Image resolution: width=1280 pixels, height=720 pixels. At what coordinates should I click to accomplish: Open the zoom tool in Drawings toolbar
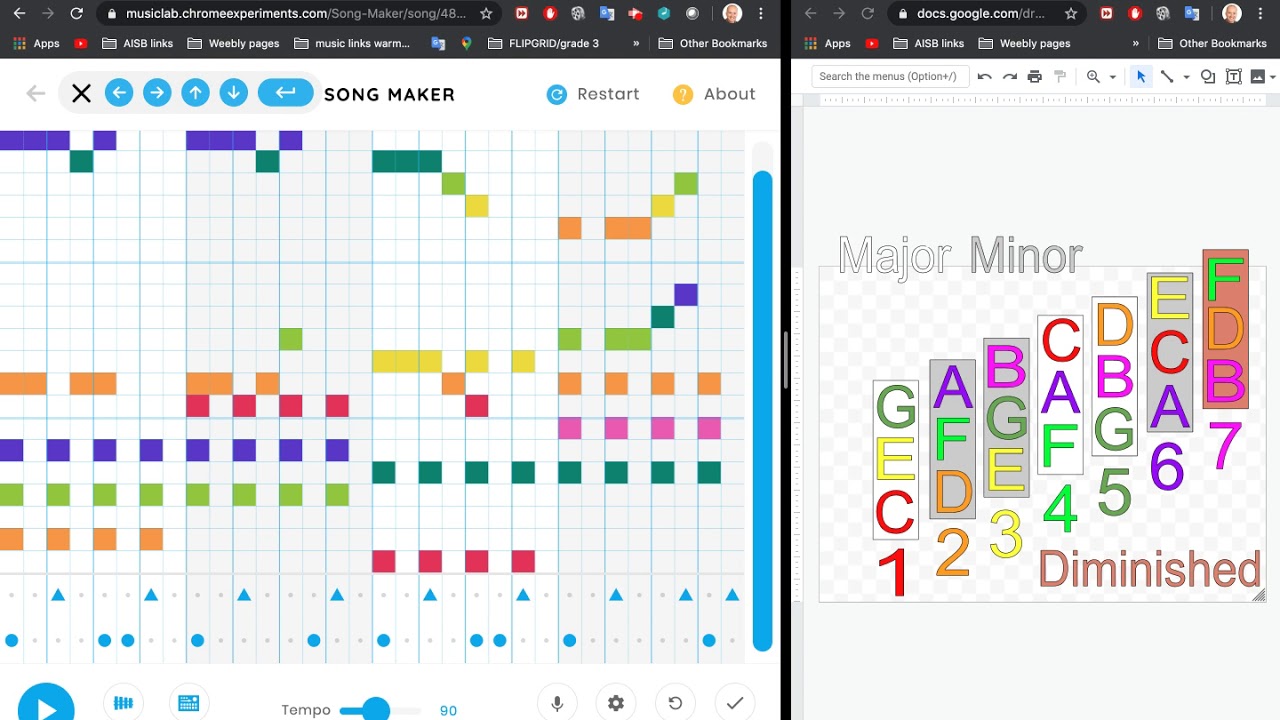click(1094, 76)
